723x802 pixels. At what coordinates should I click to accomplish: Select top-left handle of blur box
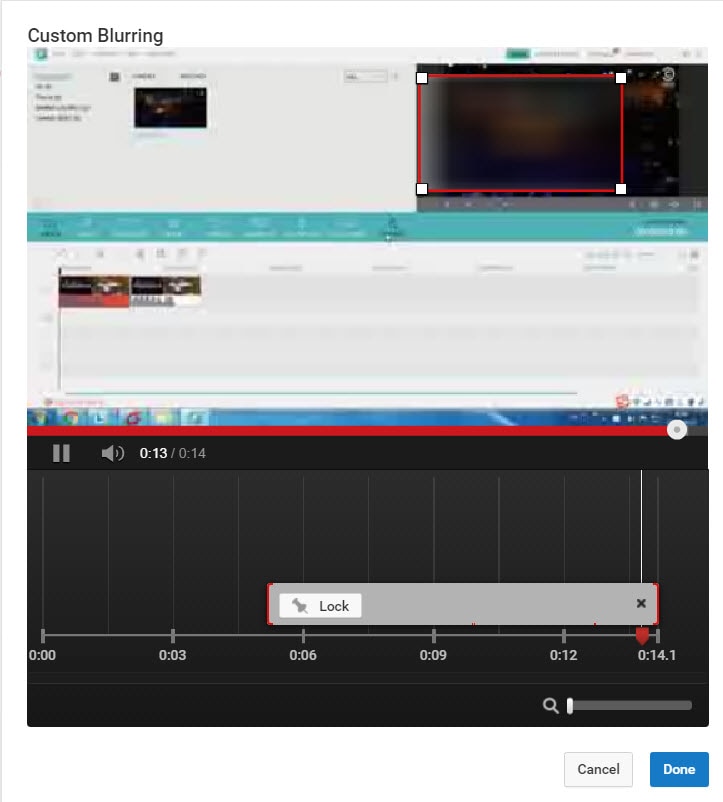coord(422,78)
